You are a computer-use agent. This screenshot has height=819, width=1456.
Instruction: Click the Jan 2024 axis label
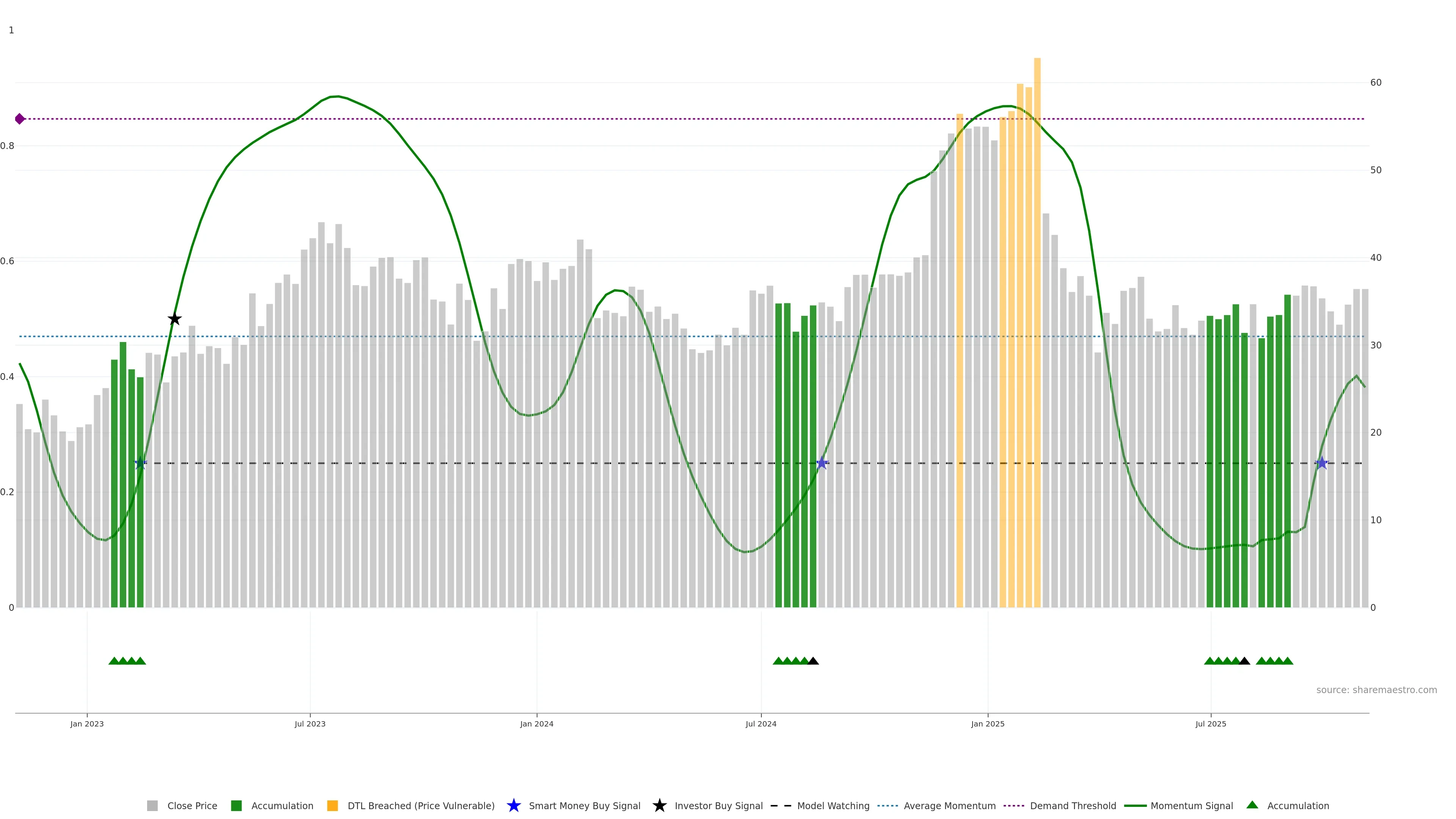coord(537,723)
